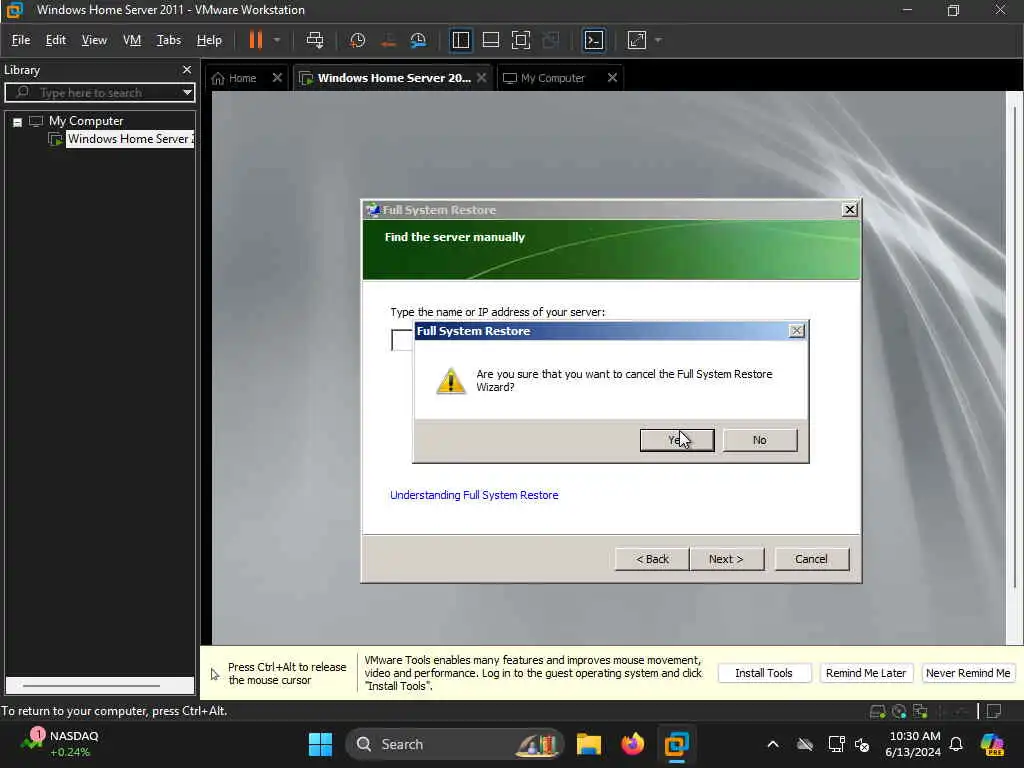Screen dimensions: 1024x768
Task: Open the power options dropdown arrow
Action: pos(277,40)
